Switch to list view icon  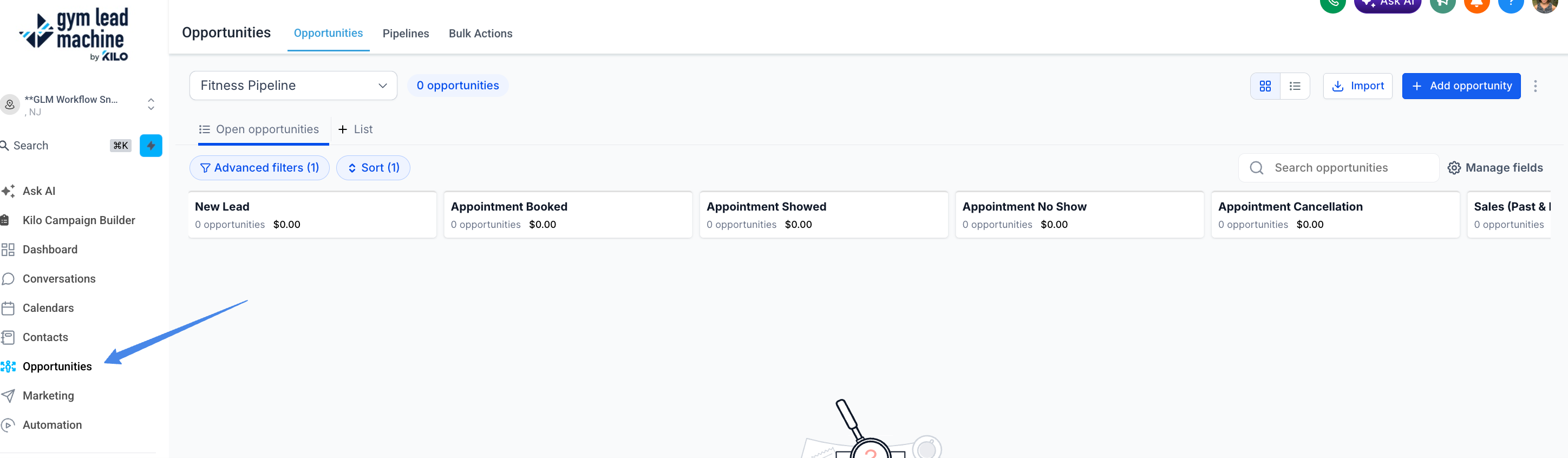coord(1295,87)
